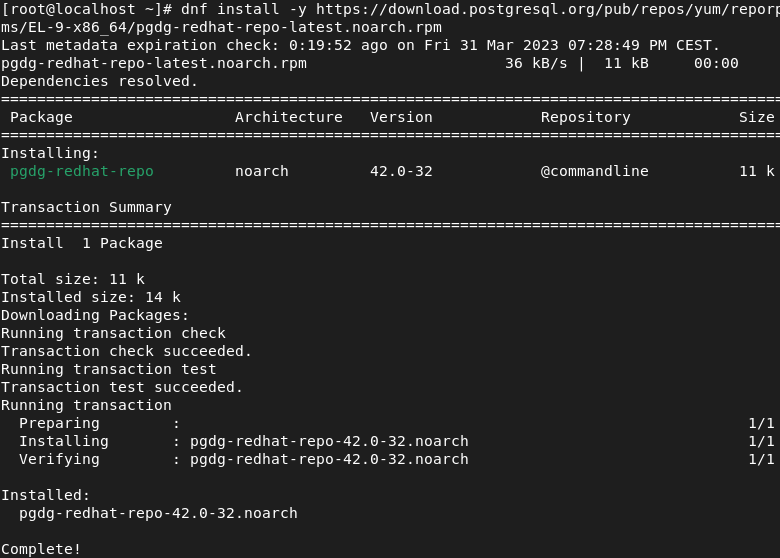Click the Transaction check succeeded message
This screenshot has width=780, height=558.
click(126, 351)
